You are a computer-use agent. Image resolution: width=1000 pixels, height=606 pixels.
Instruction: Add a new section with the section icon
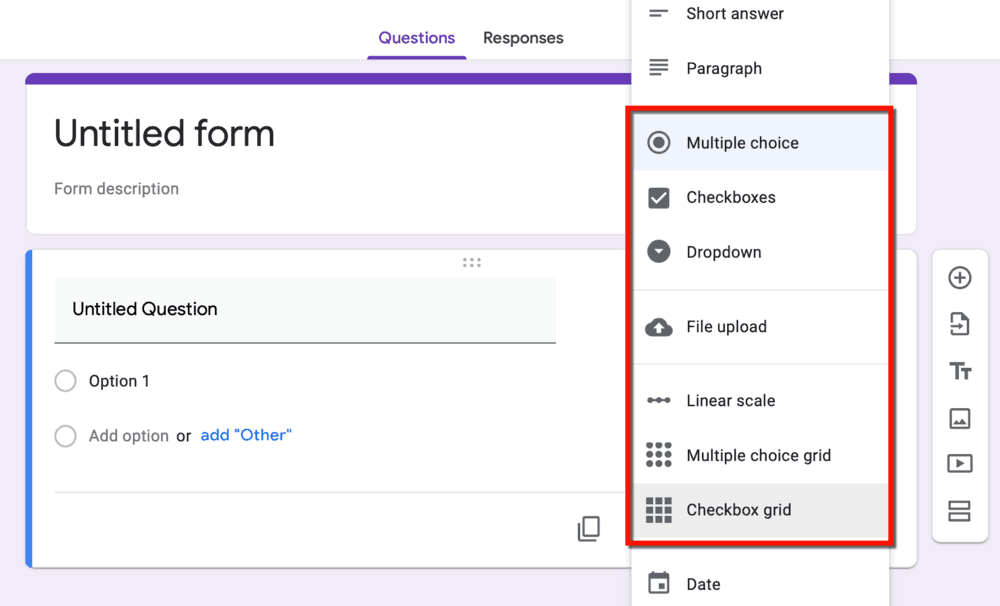(x=959, y=509)
